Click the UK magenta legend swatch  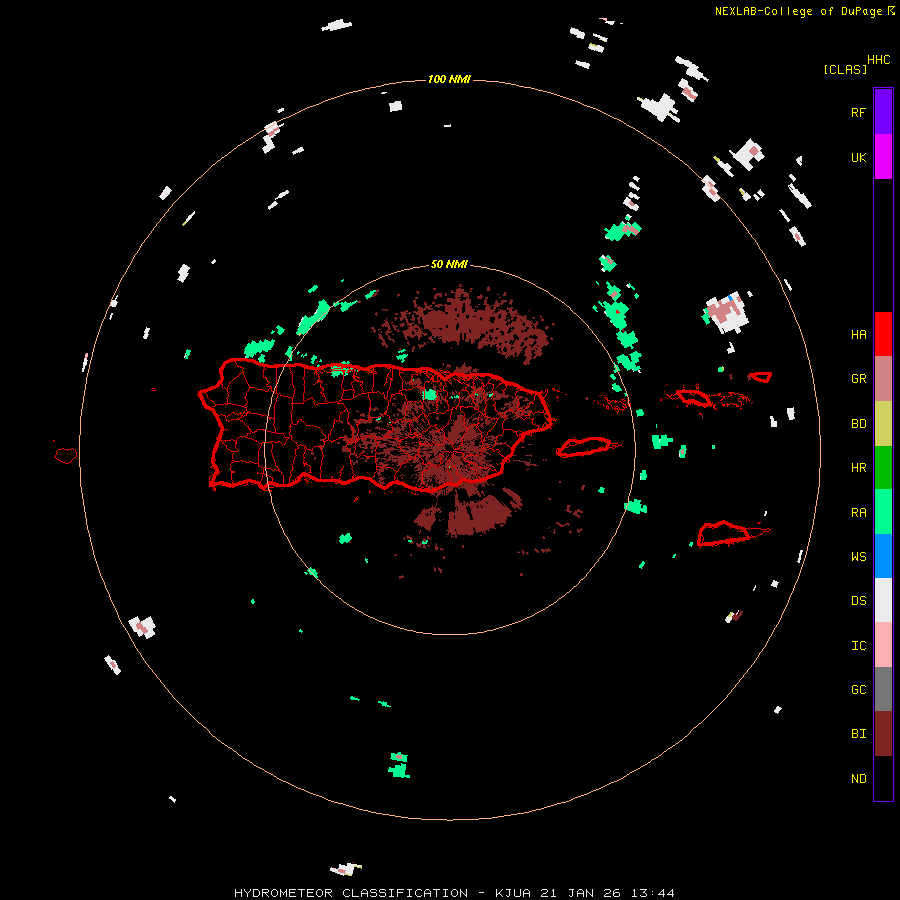[x=883, y=156]
